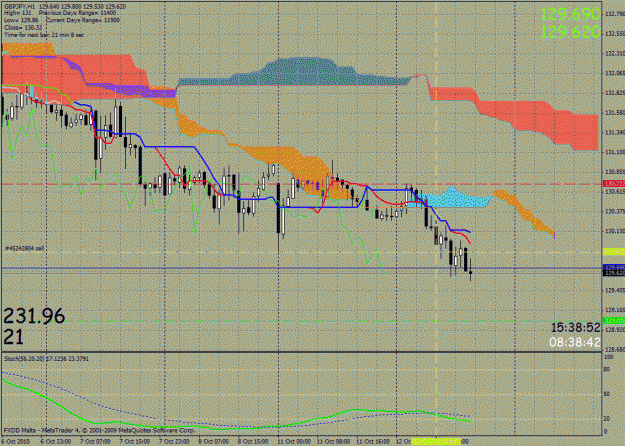This screenshot has height=446, width=625.
Task: Click the 50 level on stochastic scale
Action: pos(607,394)
